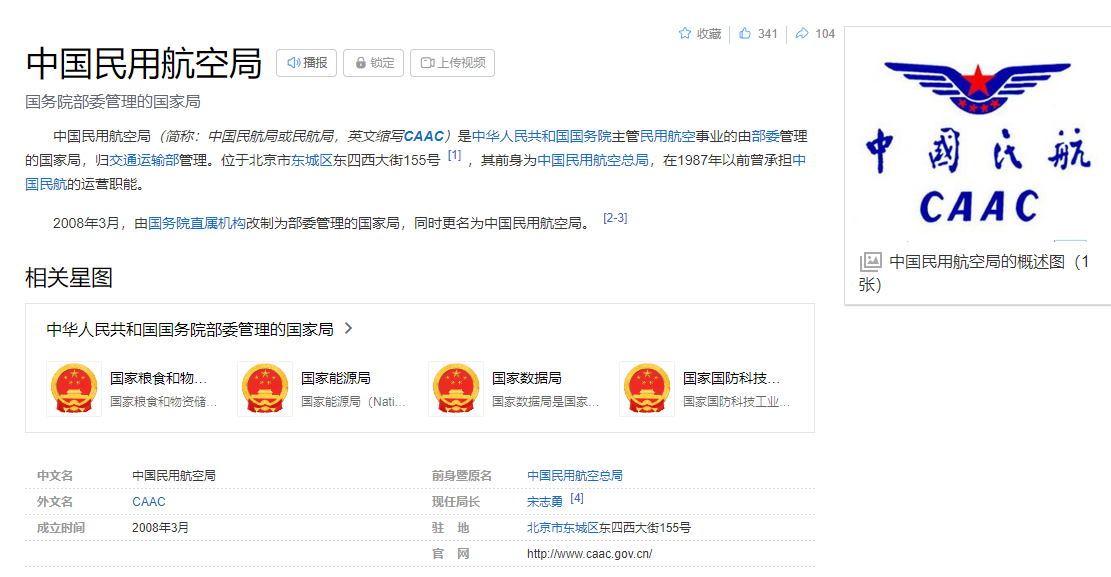
Task: Click the share arrow icon
Action: pyautogui.click(x=802, y=34)
